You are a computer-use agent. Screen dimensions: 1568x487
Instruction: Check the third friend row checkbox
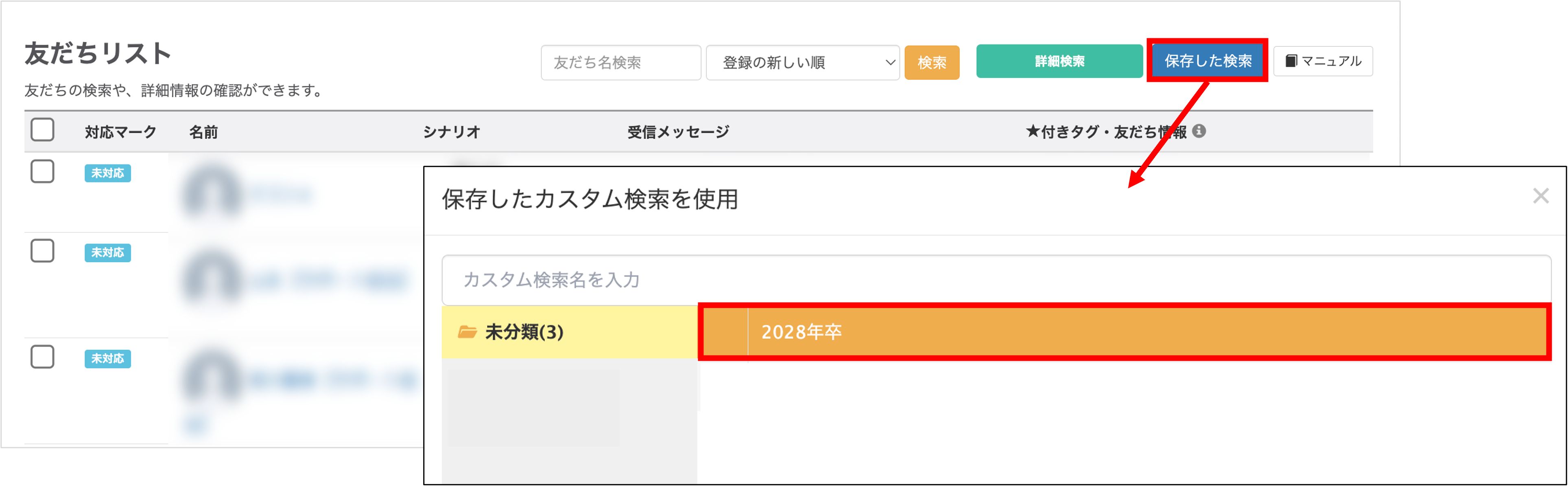coord(43,357)
